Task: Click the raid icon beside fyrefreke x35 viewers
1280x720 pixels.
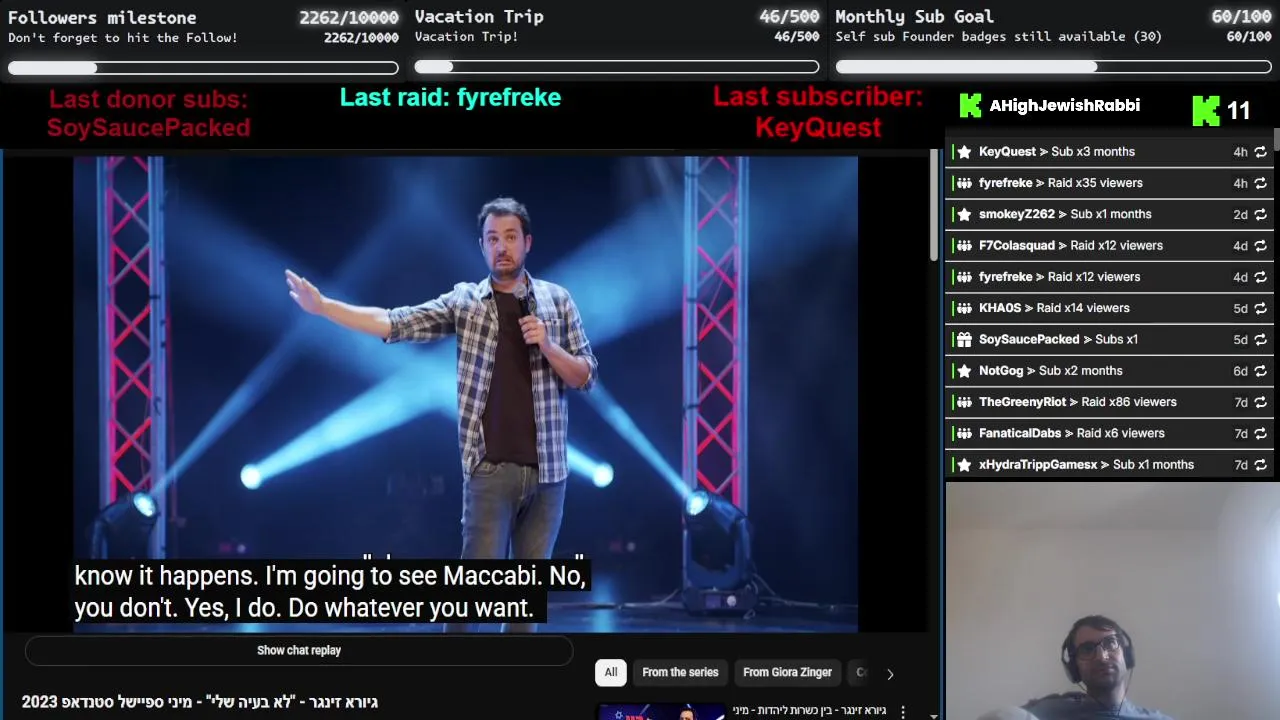Action: tap(964, 183)
